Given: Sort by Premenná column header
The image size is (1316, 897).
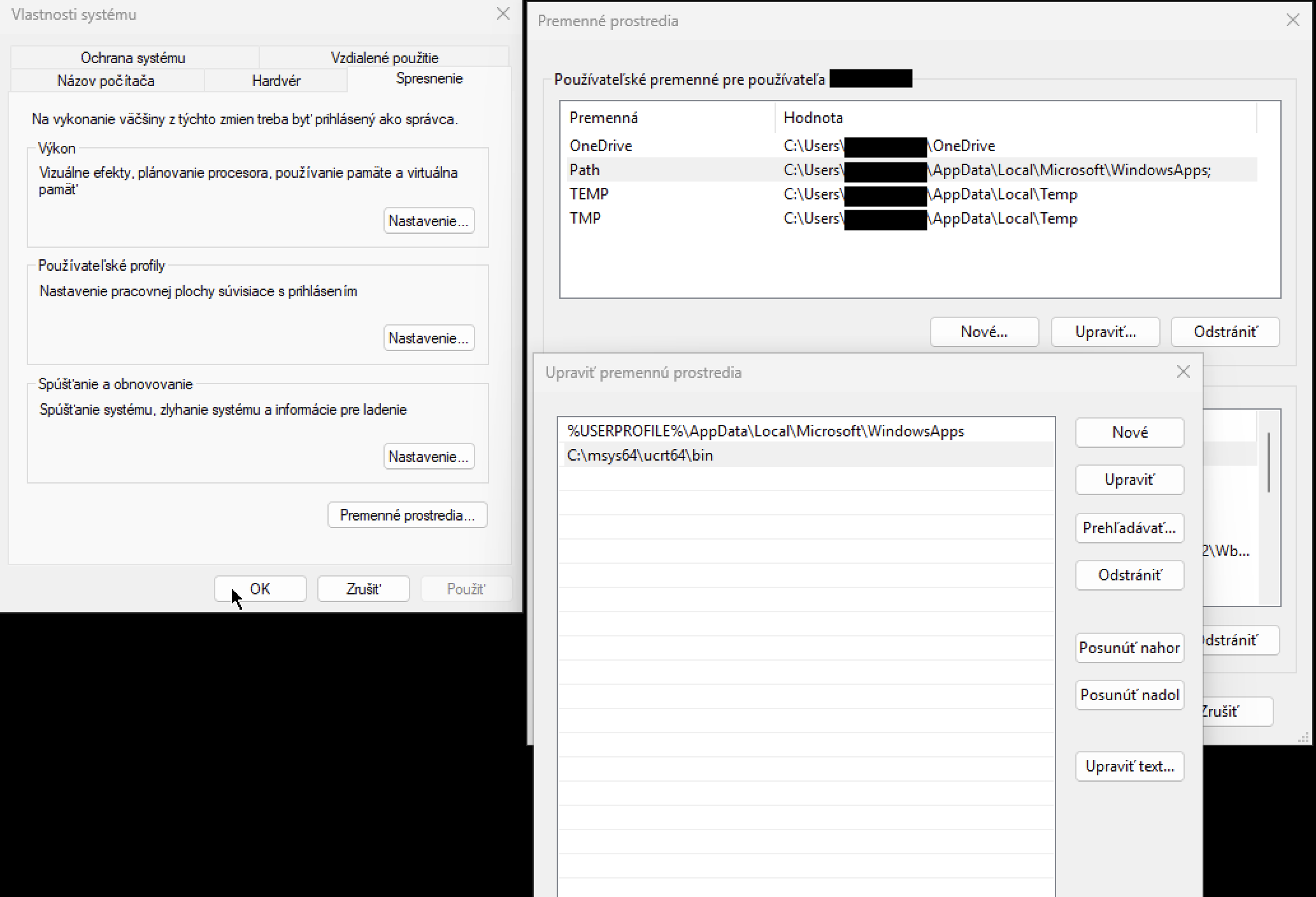Looking at the screenshot, I should 668,118.
